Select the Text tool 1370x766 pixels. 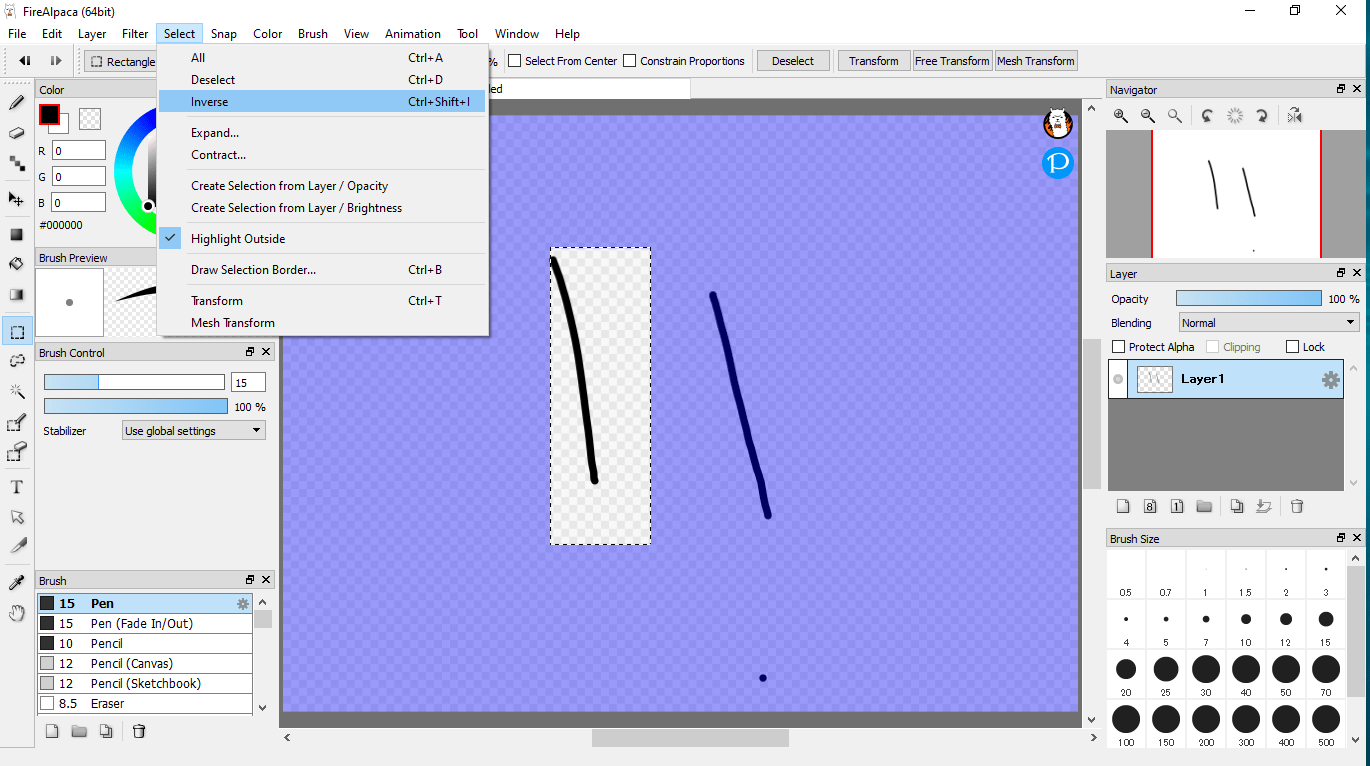pos(16,487)
